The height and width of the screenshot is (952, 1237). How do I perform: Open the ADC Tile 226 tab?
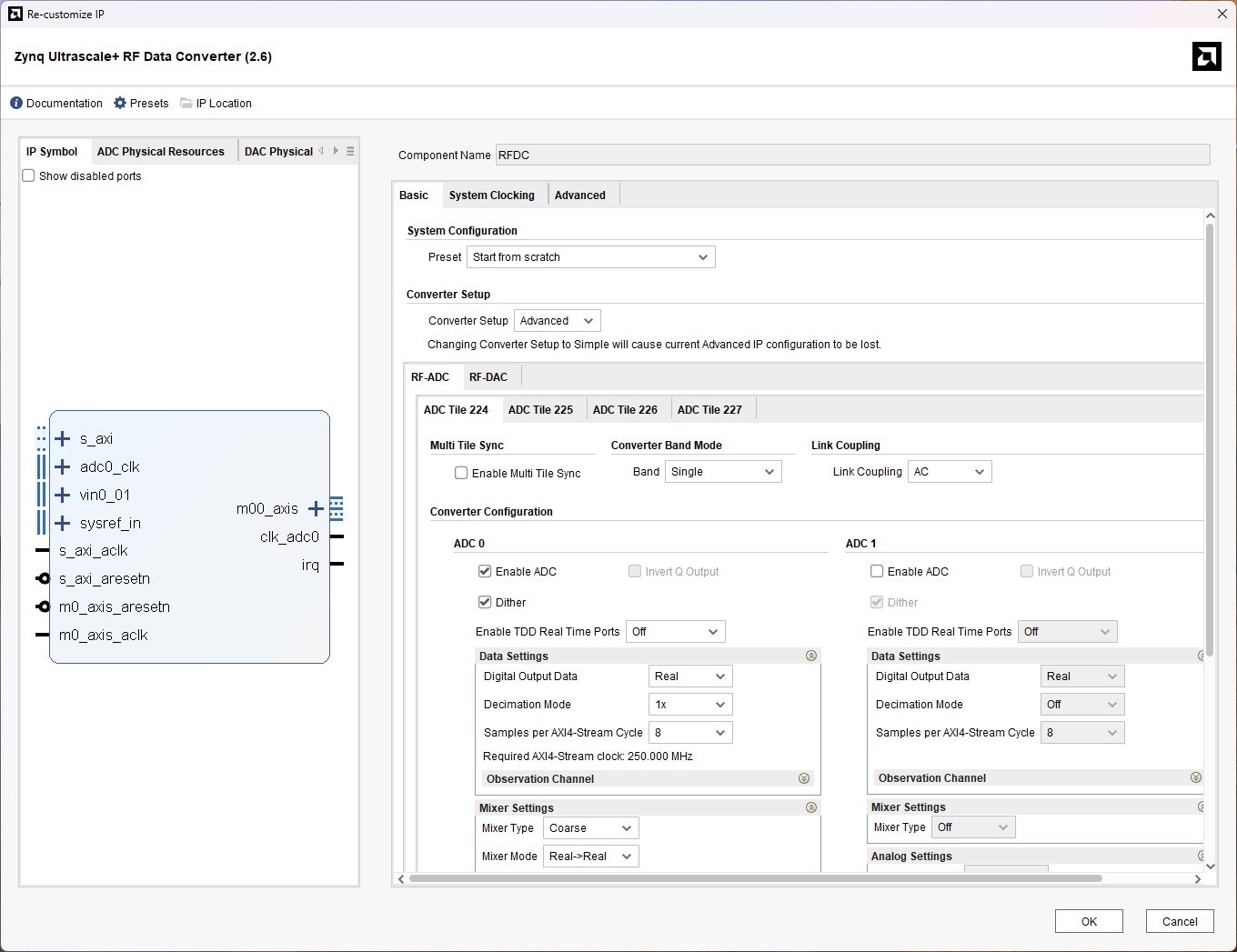[x=626, y=410]
